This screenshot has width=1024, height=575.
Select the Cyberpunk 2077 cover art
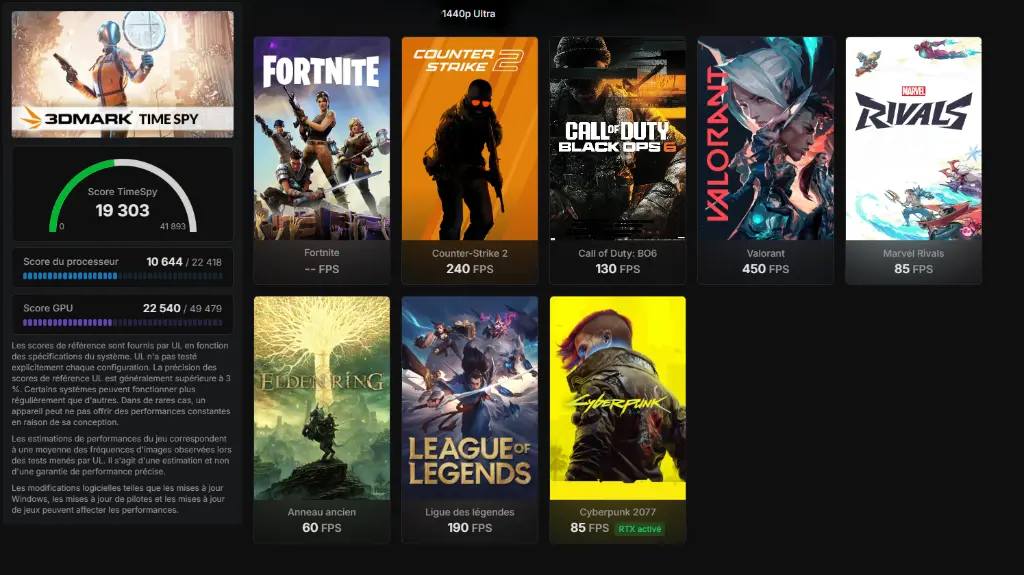(618, 398)
